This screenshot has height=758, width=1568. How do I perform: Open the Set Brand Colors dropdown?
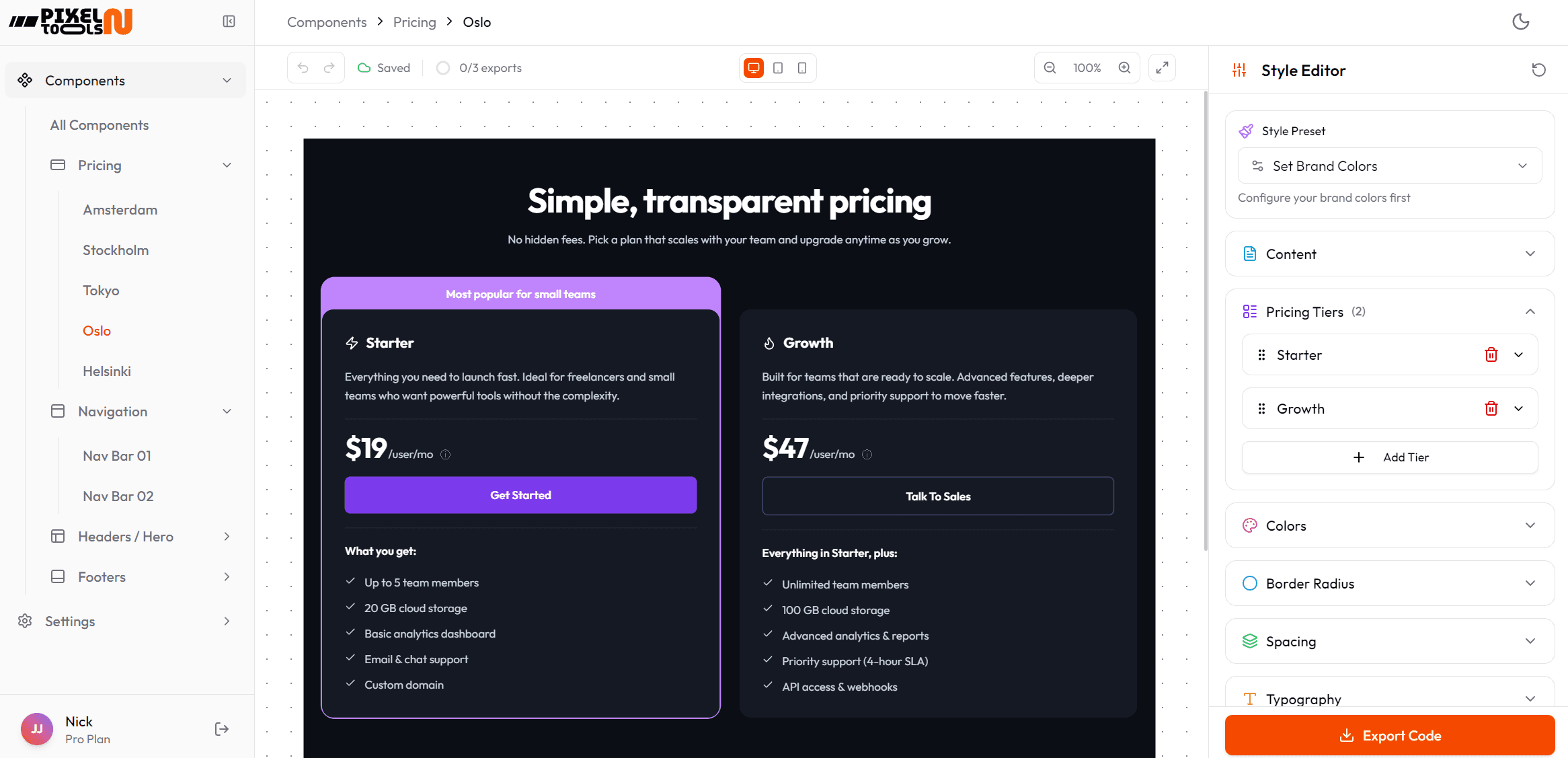tap(1389, 165)
